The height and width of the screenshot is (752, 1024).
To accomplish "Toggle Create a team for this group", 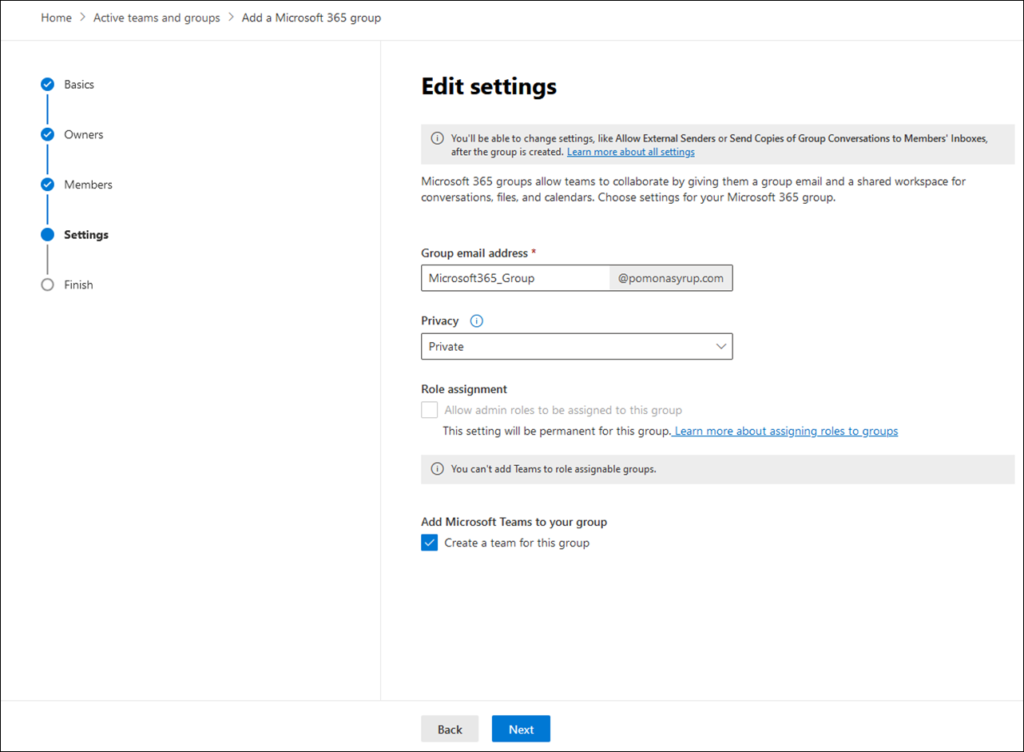I will tap(429, 542).
